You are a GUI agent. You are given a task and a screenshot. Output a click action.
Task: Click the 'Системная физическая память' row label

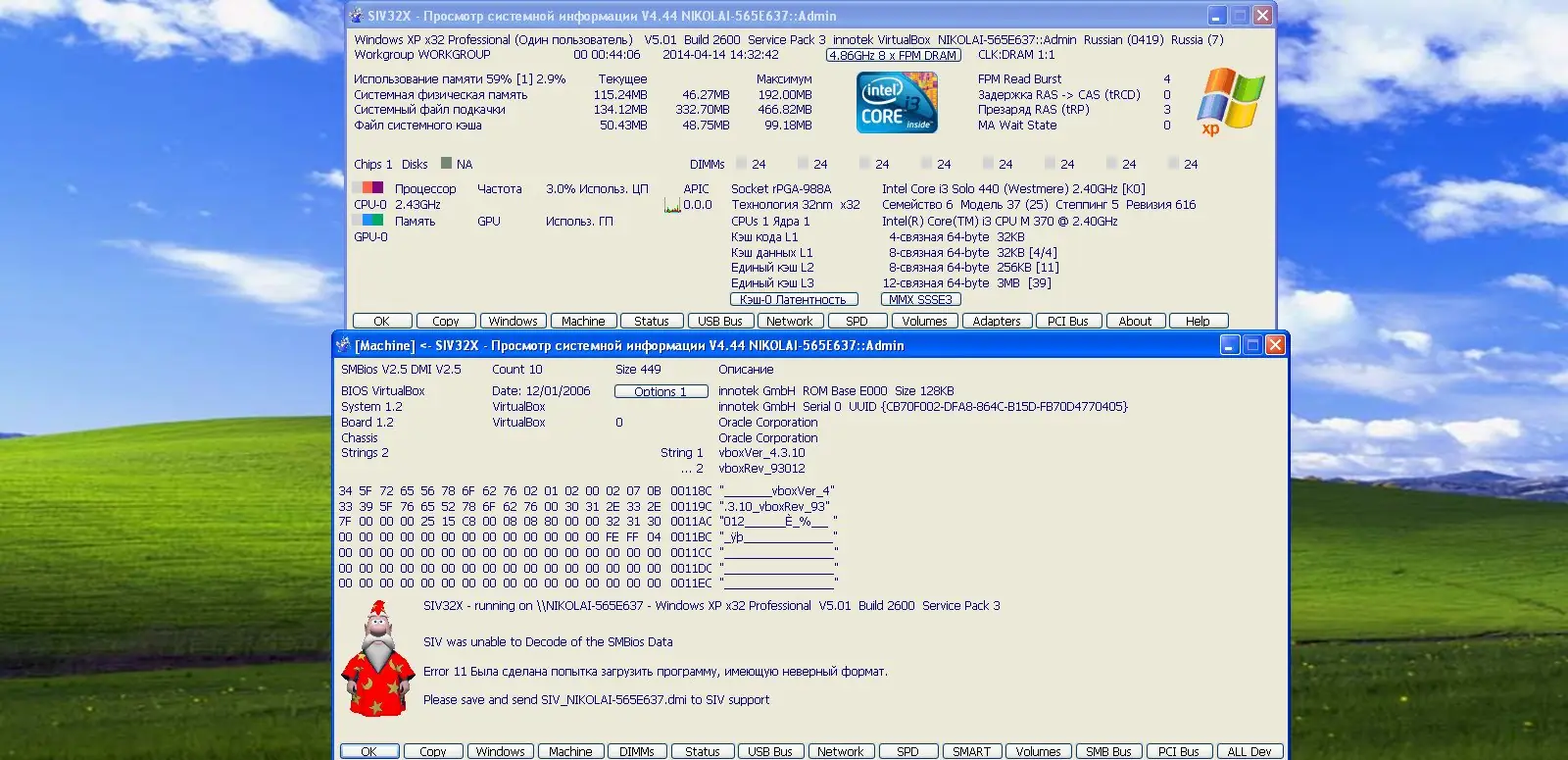pos(441,95)
